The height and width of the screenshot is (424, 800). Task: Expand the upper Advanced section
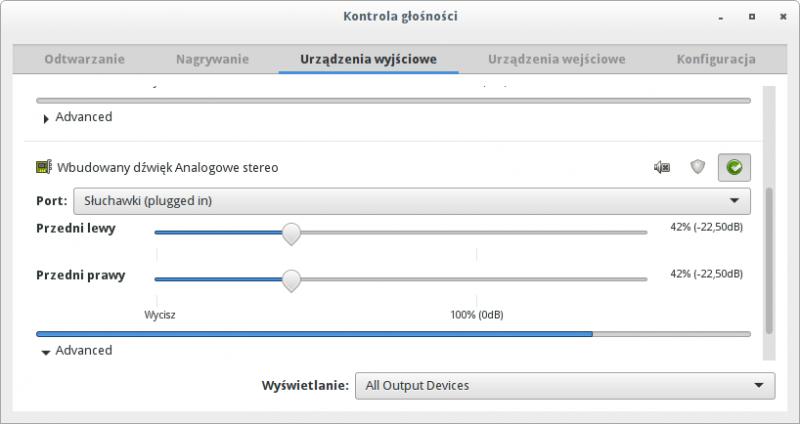pyautogui.click(x=46, y=117)
